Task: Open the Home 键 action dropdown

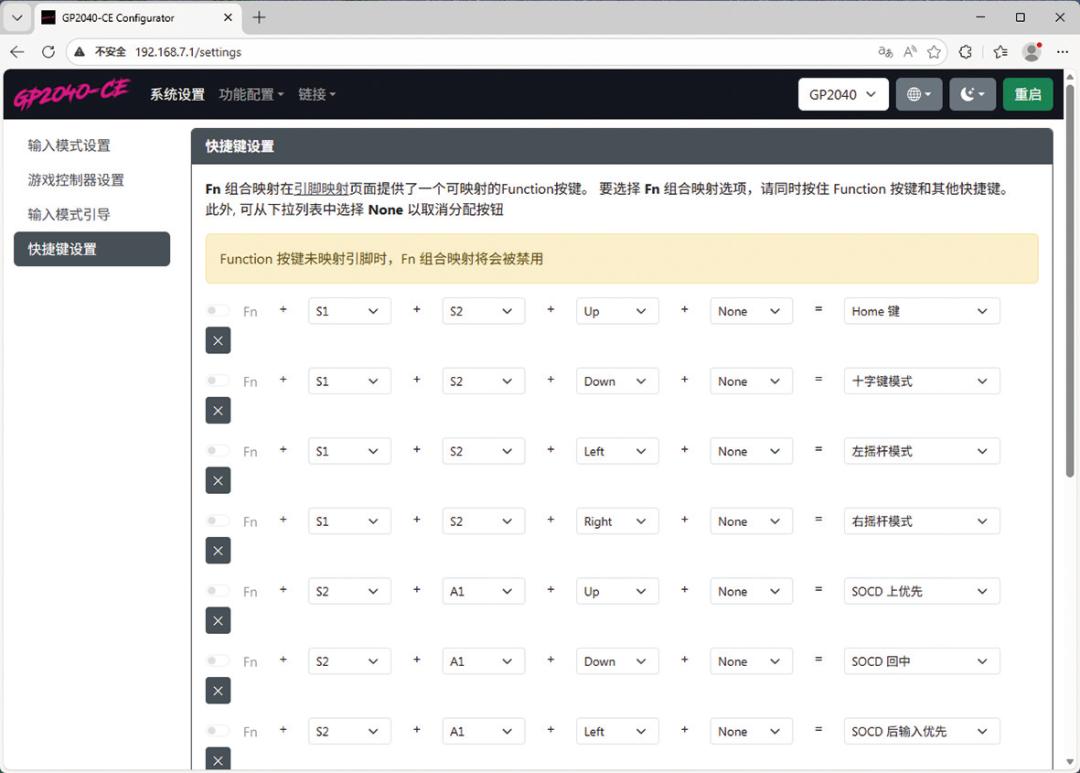Action: point(922,311)
